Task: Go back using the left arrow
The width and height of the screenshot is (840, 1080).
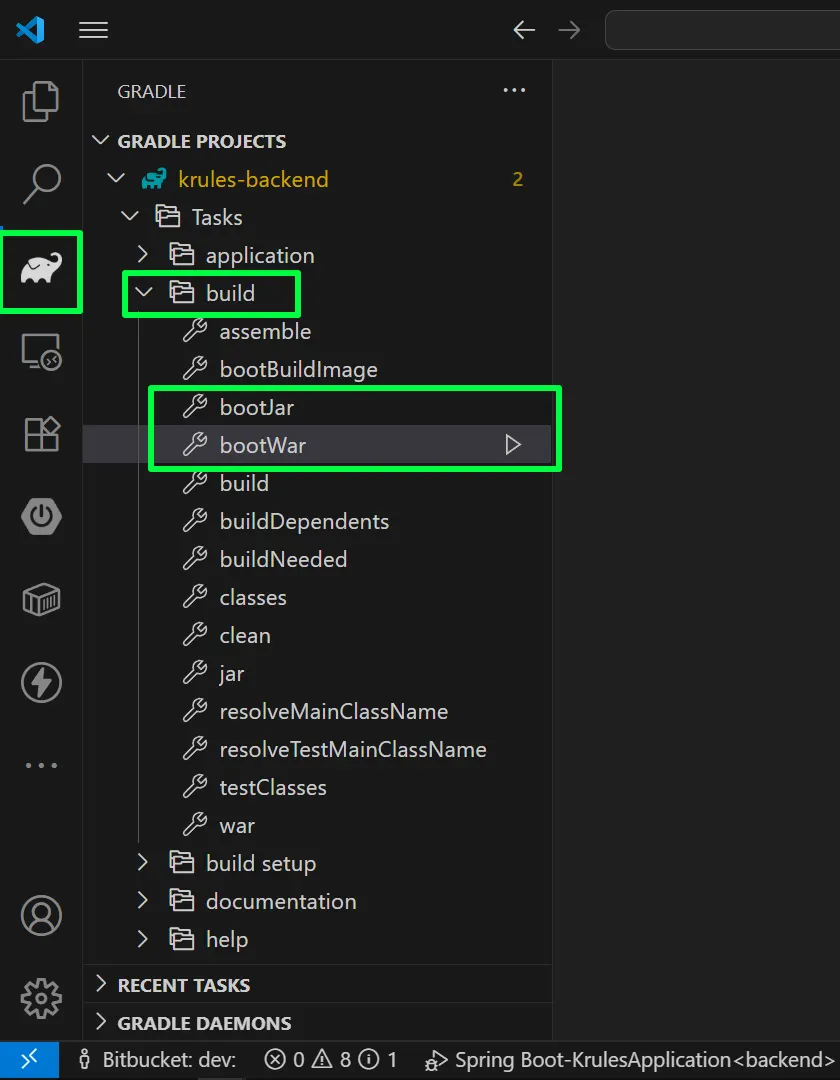Action: click(524, 30)
